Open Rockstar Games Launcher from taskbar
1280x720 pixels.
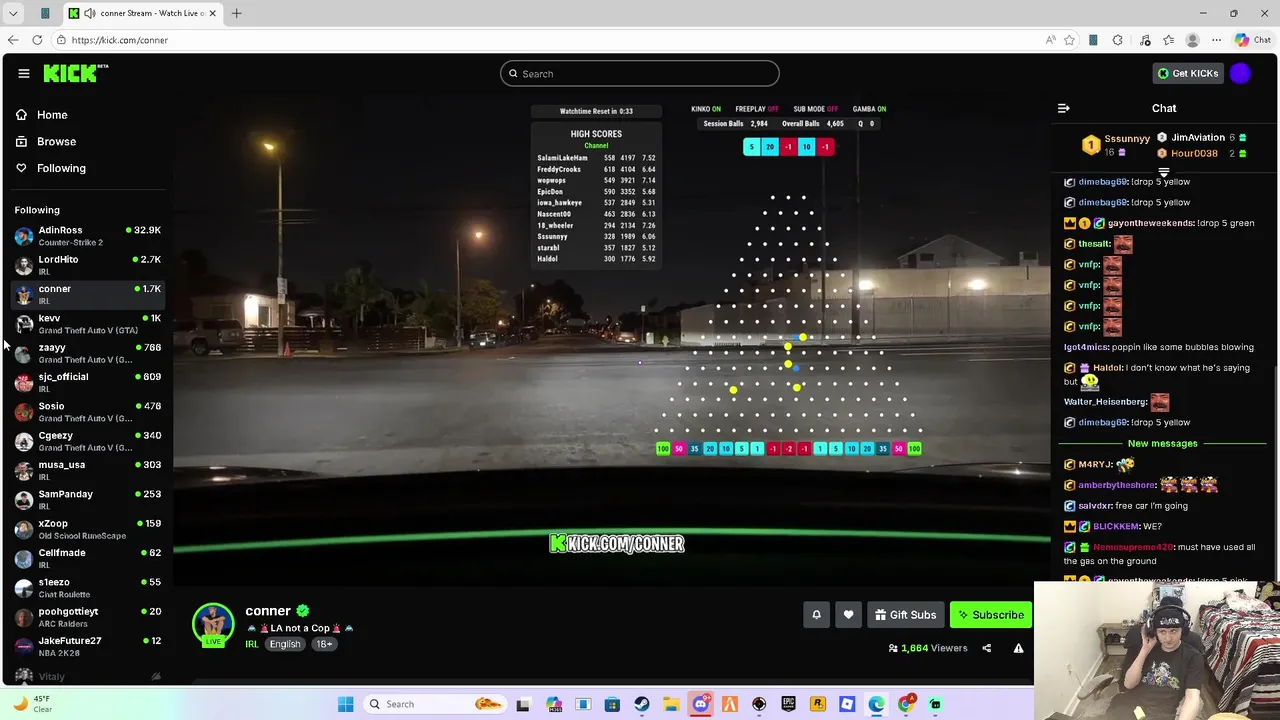(x=818, y=704)
